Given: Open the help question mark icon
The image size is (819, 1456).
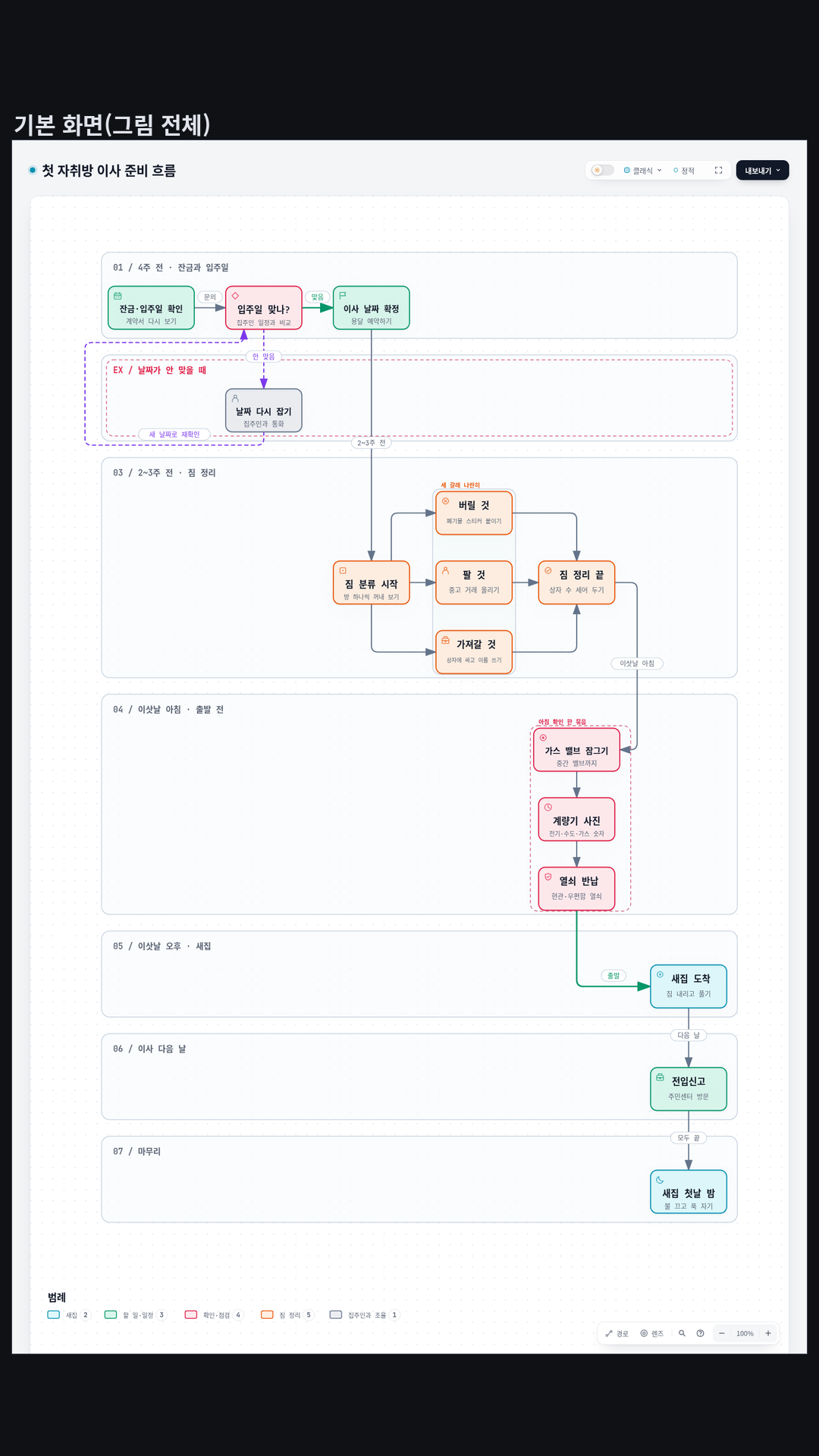Looking at the screenshot, I should tap(700, 1333).
